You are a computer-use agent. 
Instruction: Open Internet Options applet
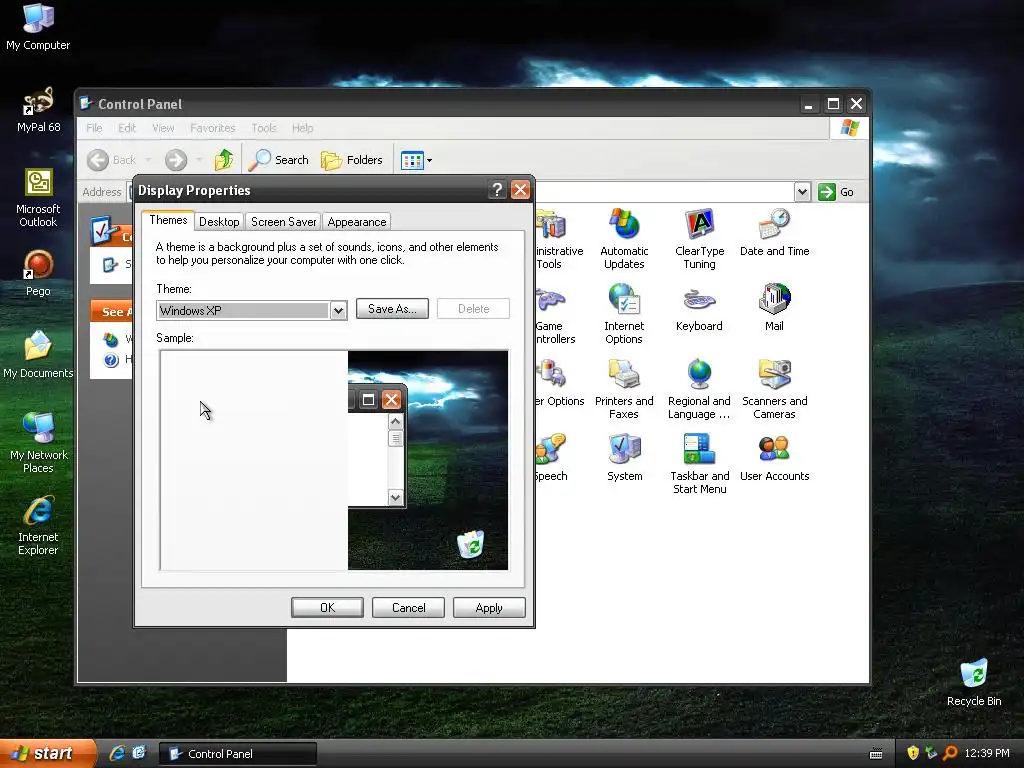(624, 313)
